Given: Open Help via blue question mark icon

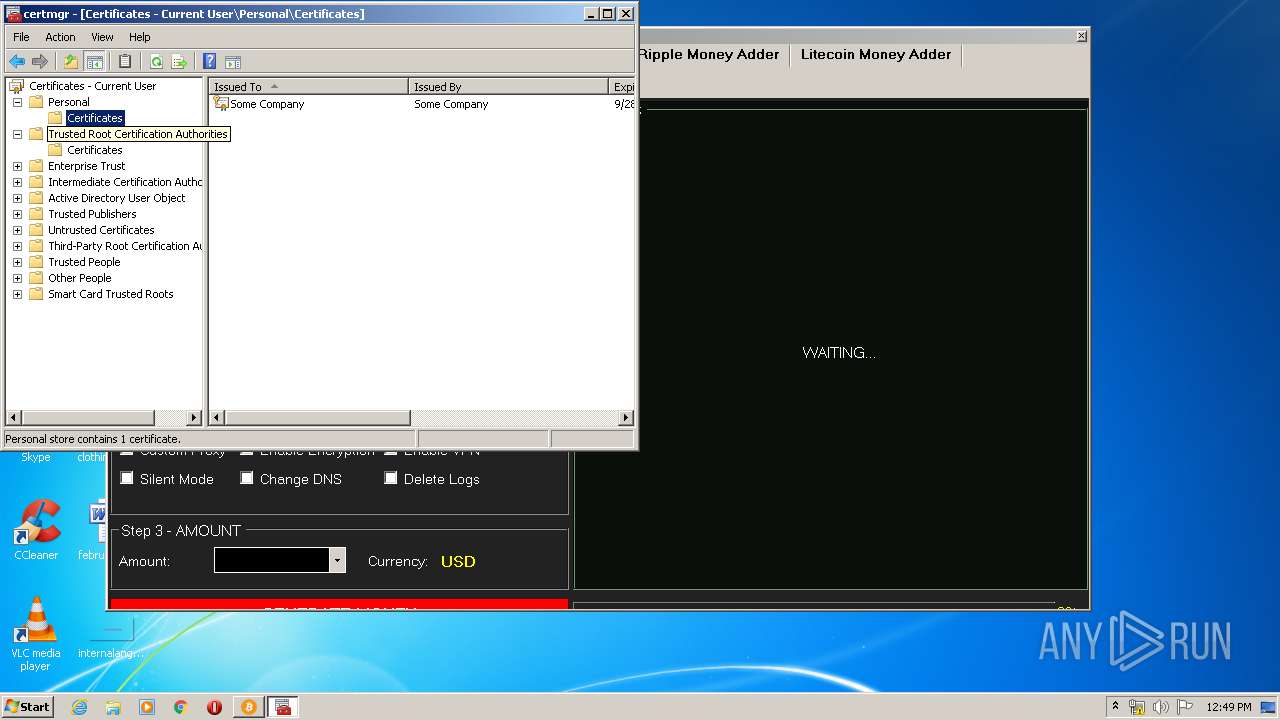Looking at the screenshot, I should pos(209,62).
